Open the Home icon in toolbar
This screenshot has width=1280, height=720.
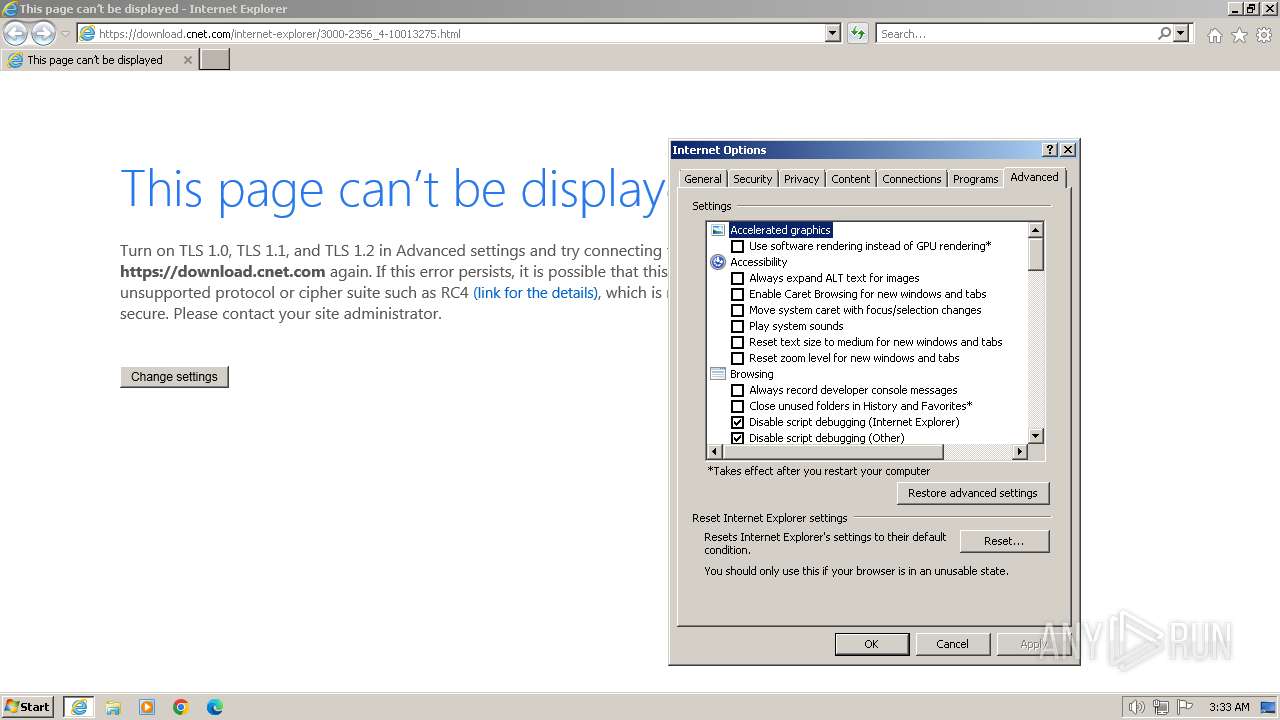coord(1214,35)
